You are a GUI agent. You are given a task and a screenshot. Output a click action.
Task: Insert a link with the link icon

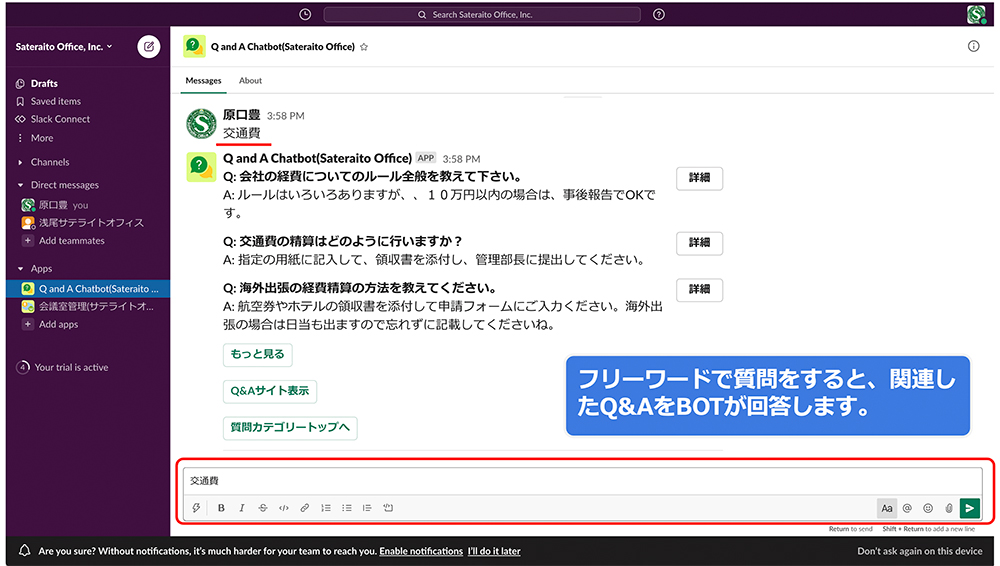pyautogui.click(x=305, y=508)
